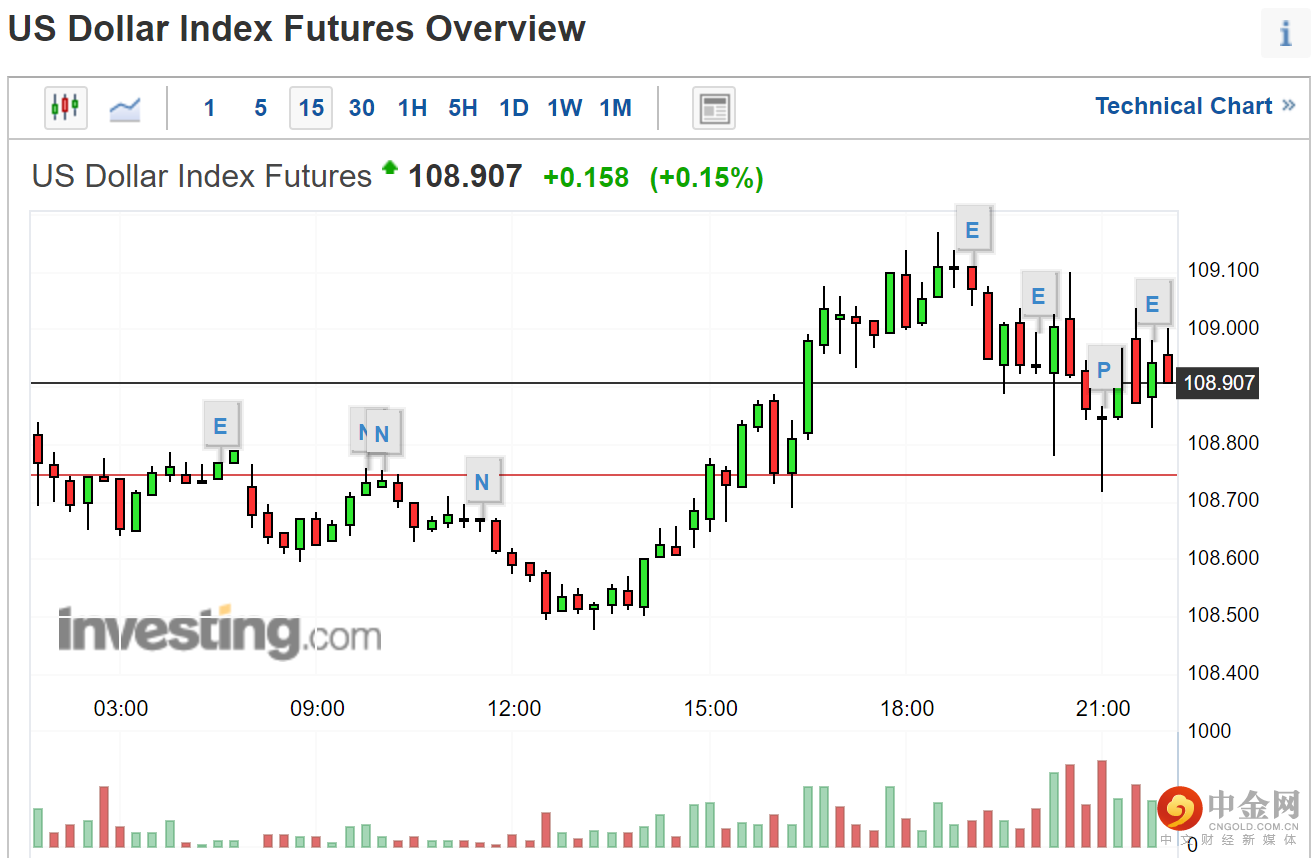Select the 5 minute timeframe
Image resolution: width=1314 pixels, height=858 pixels.
260,108
